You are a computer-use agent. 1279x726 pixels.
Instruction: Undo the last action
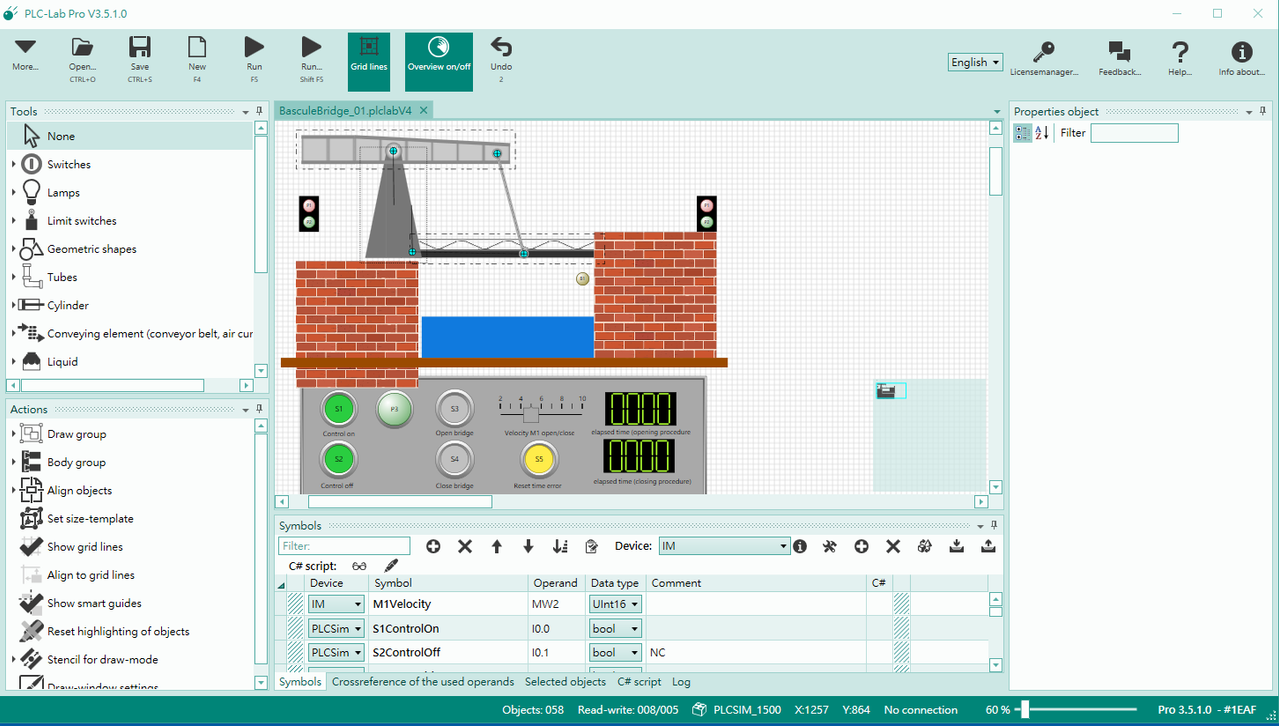pyautogui.click(x=501, y=47)
